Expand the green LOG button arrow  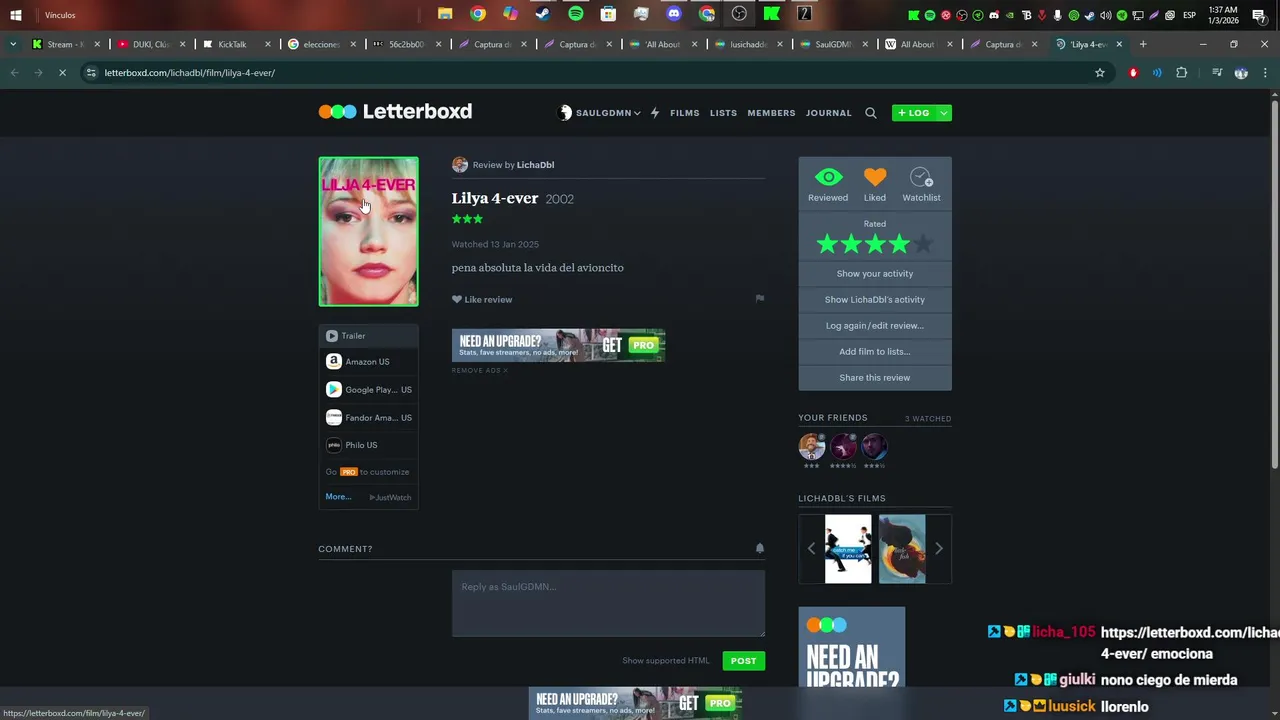[944, 113]
